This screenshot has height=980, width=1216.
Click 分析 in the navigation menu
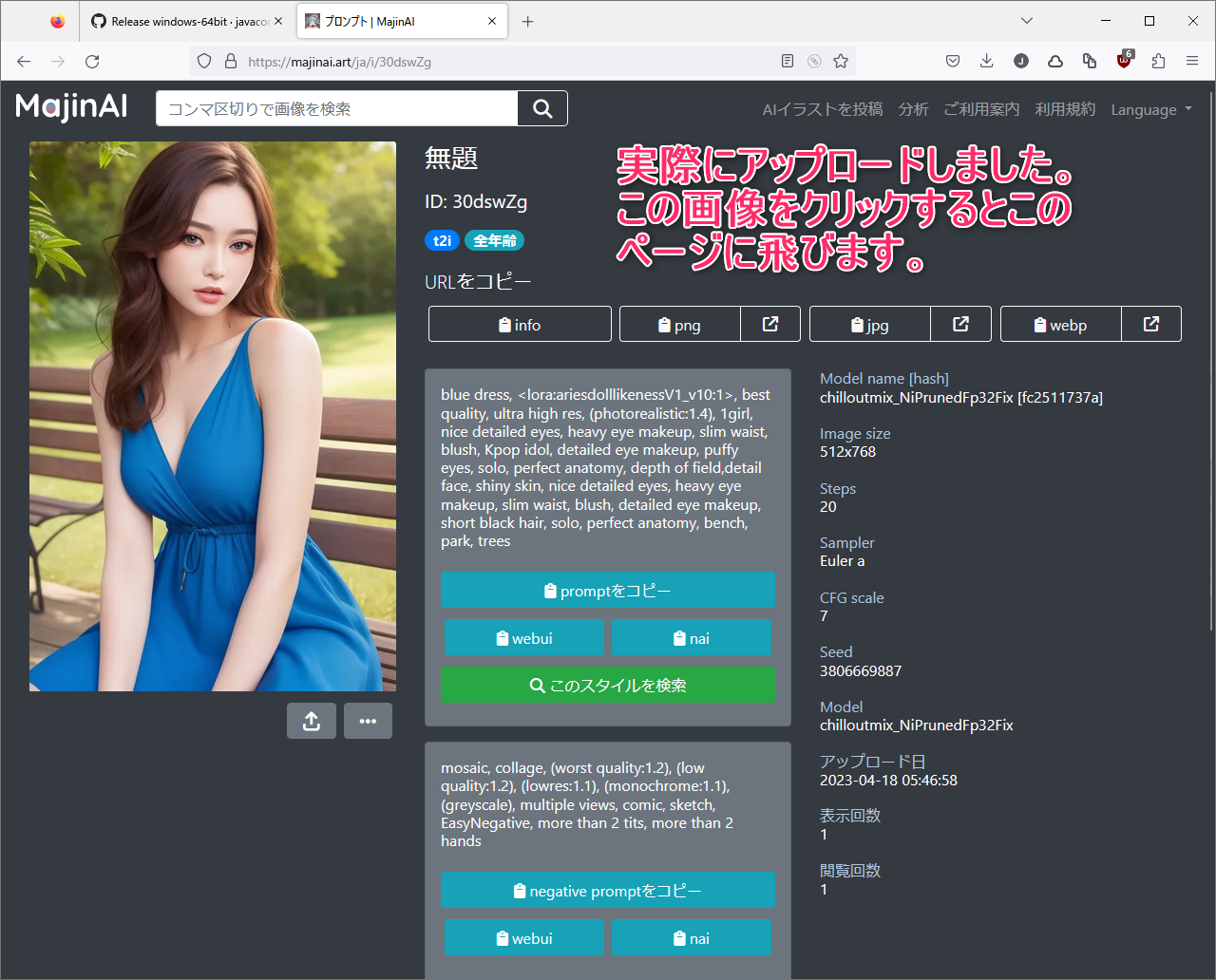(913, 109)
